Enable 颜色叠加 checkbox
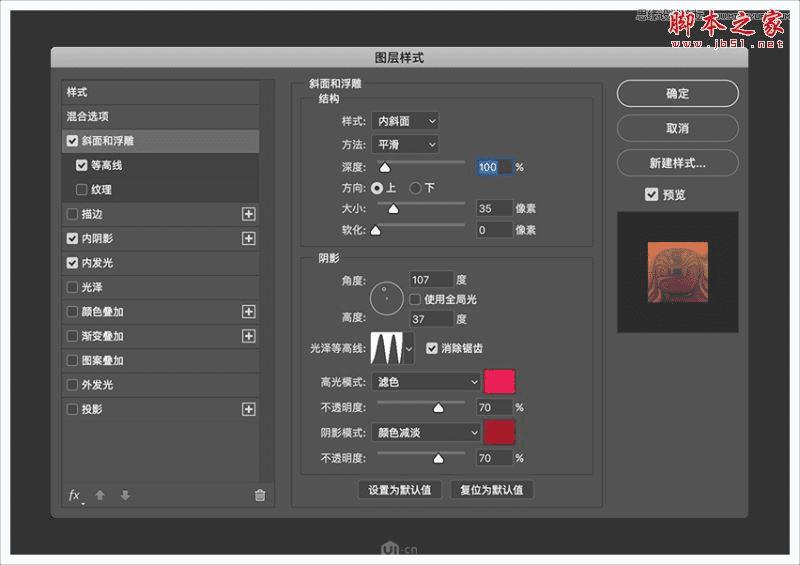The height and width of the screenshot is (565, 800). pos(72,311)
